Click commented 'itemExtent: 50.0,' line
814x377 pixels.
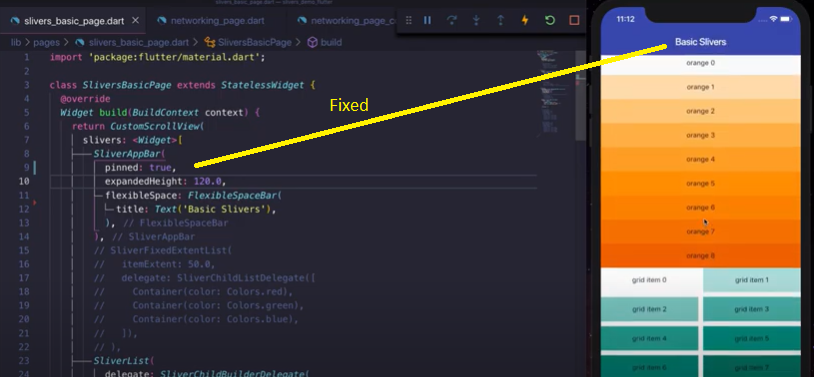pyautogui.click(x=154, y=264)
